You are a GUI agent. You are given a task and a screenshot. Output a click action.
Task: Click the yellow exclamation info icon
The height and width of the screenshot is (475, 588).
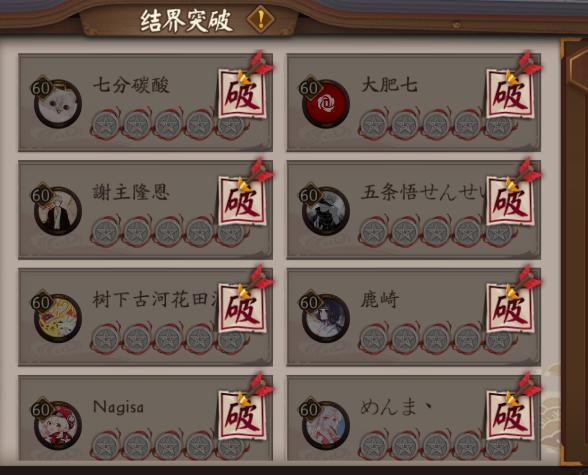point(261,18)
